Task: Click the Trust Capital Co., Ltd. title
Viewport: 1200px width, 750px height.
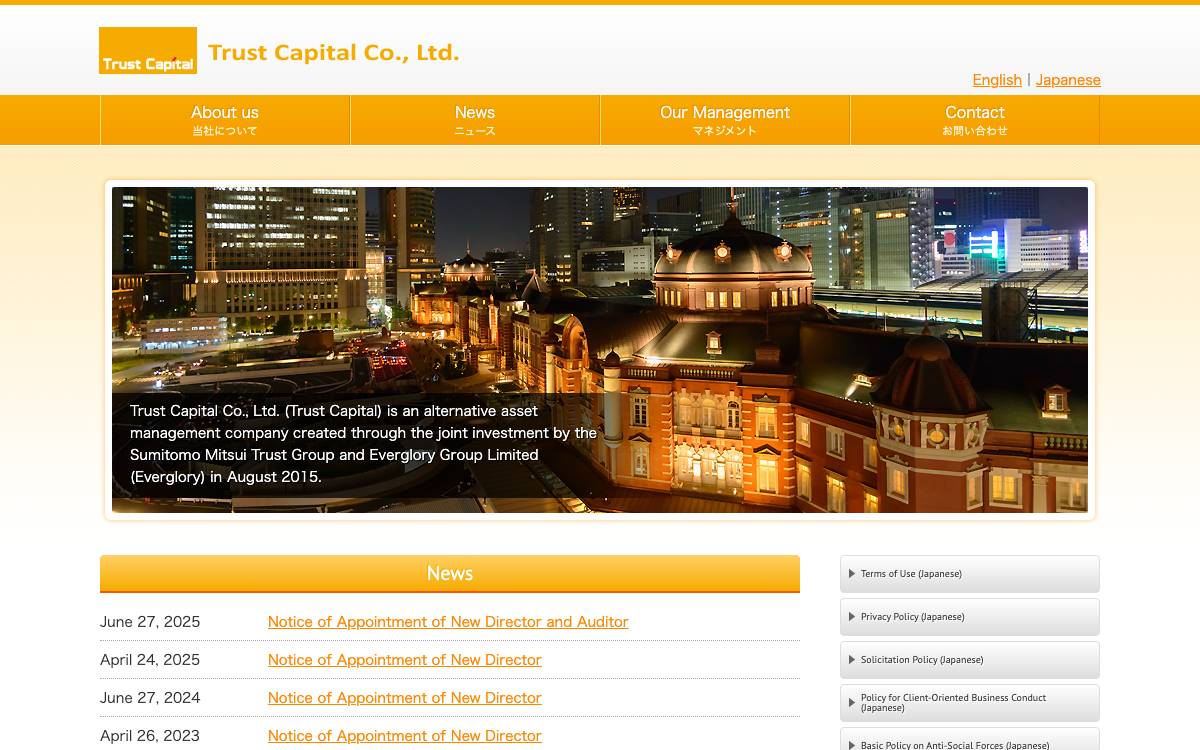Action: point(333,52)
